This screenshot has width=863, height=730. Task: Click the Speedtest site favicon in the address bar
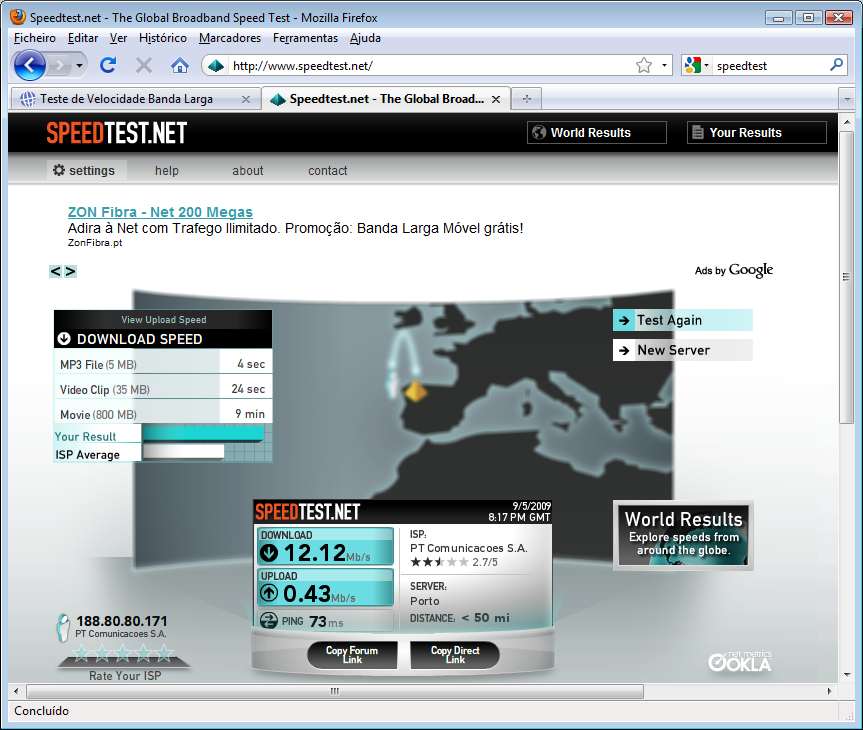point(216,66)
